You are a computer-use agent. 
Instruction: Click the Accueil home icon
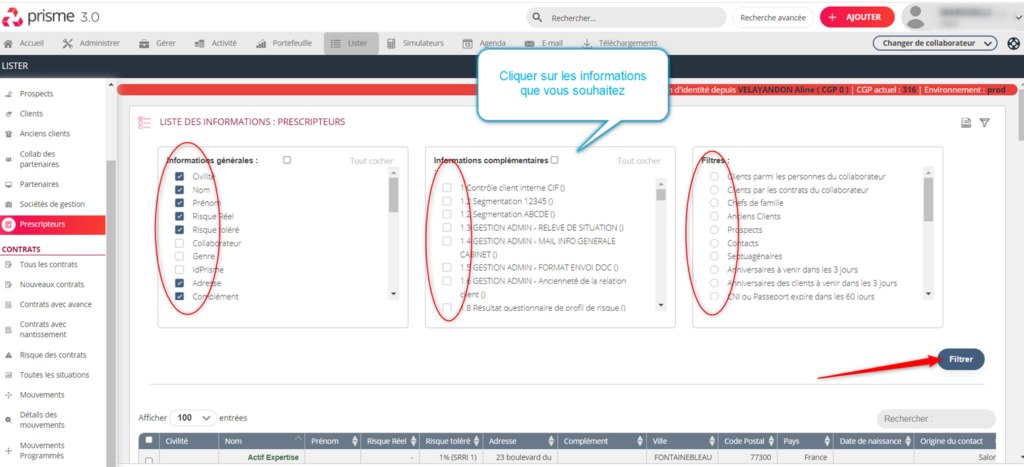[9, 43]
